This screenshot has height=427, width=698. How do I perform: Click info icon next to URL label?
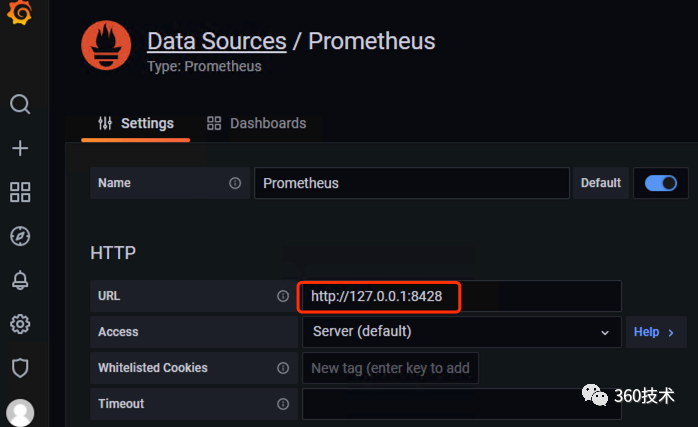(x=283, y=296)
